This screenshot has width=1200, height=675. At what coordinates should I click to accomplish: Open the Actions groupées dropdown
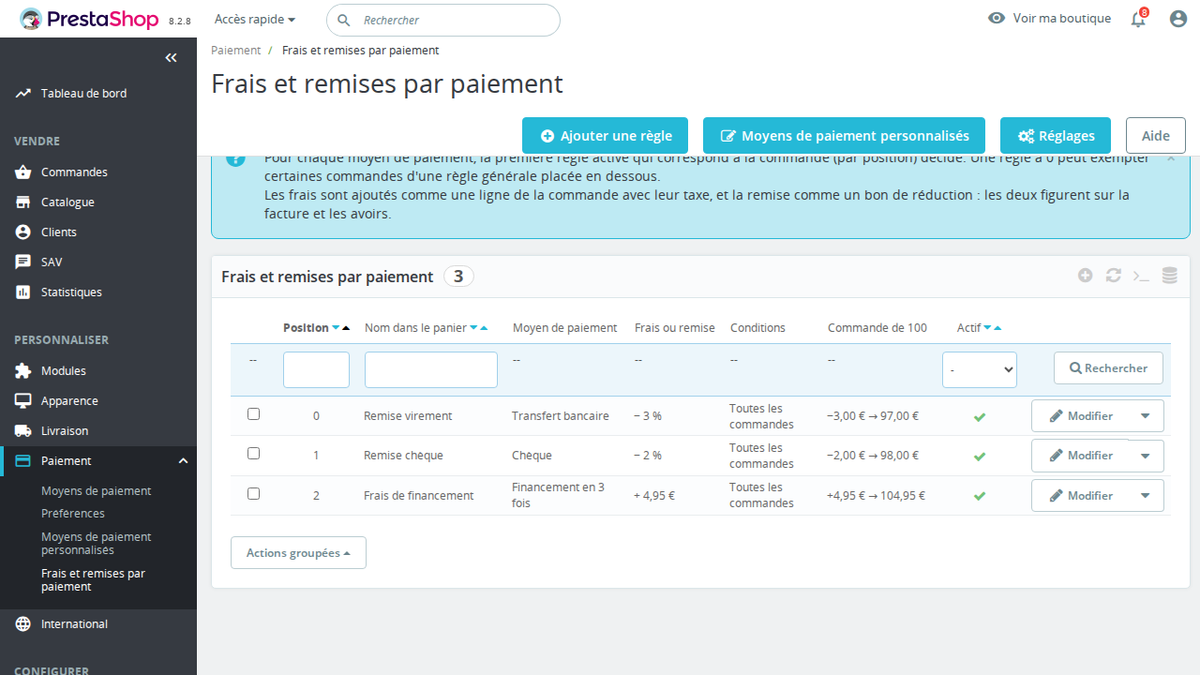(298, 553)
